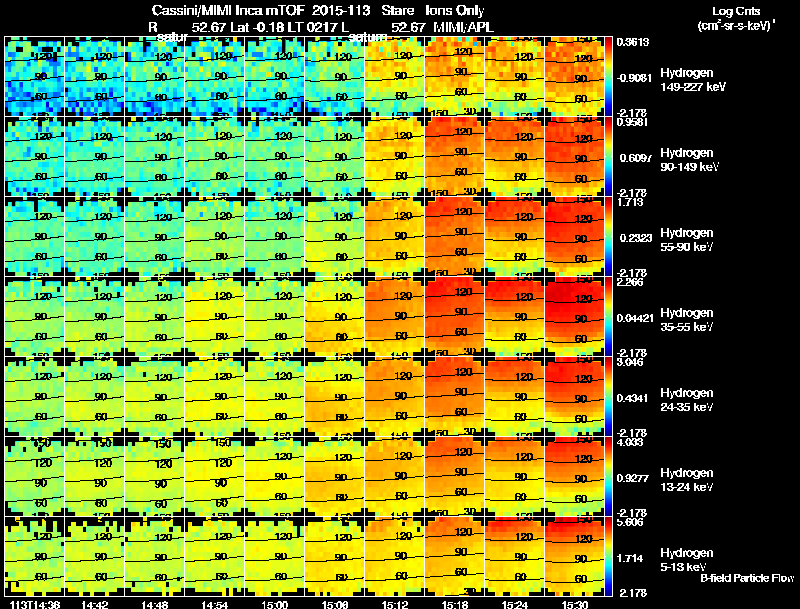The height and width of the screenshot is (609, 800).
Task: Select the 'Ions Only' title text
Action: point(455,10)
